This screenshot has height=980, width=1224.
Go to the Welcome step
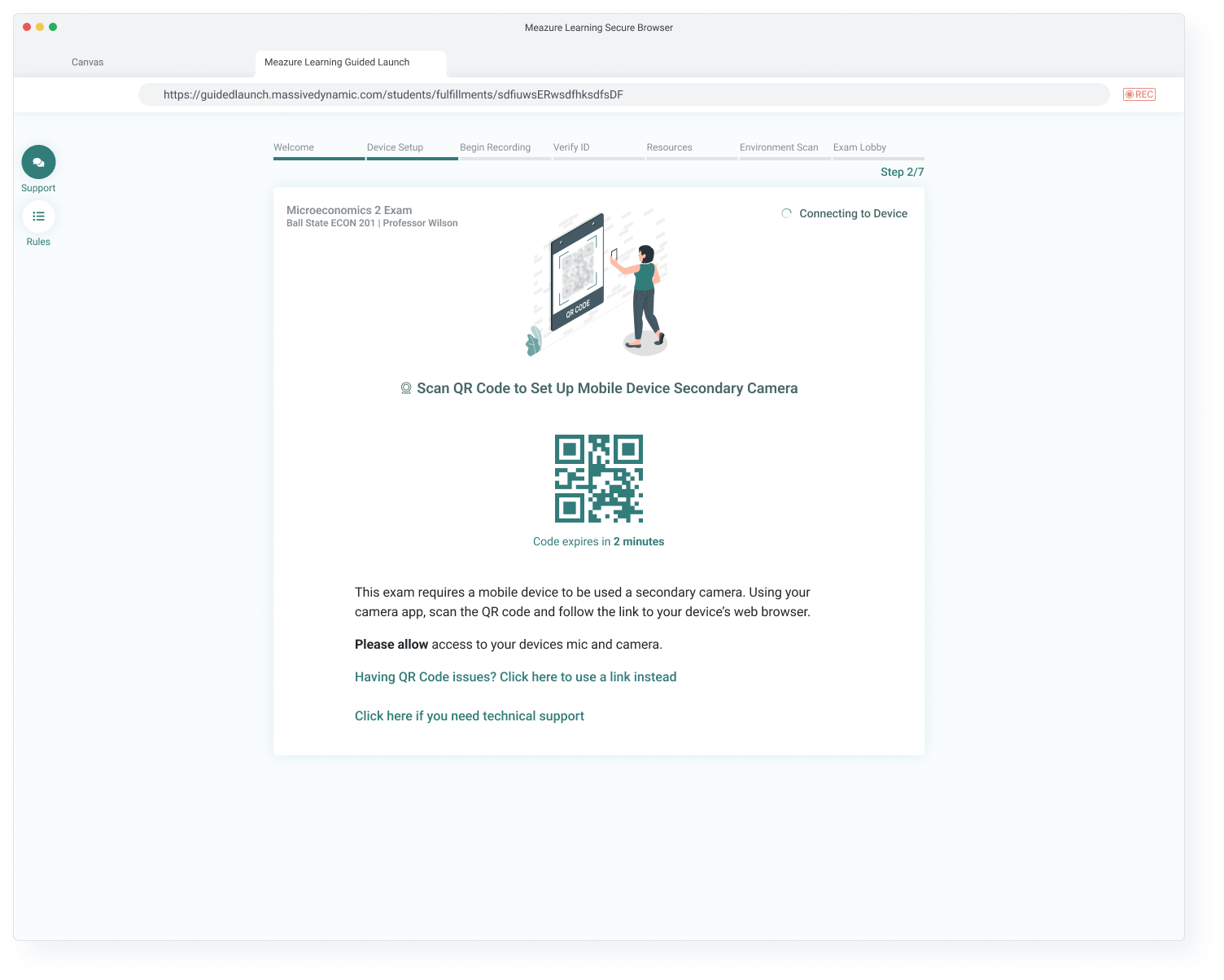click(x=318, y=150)
